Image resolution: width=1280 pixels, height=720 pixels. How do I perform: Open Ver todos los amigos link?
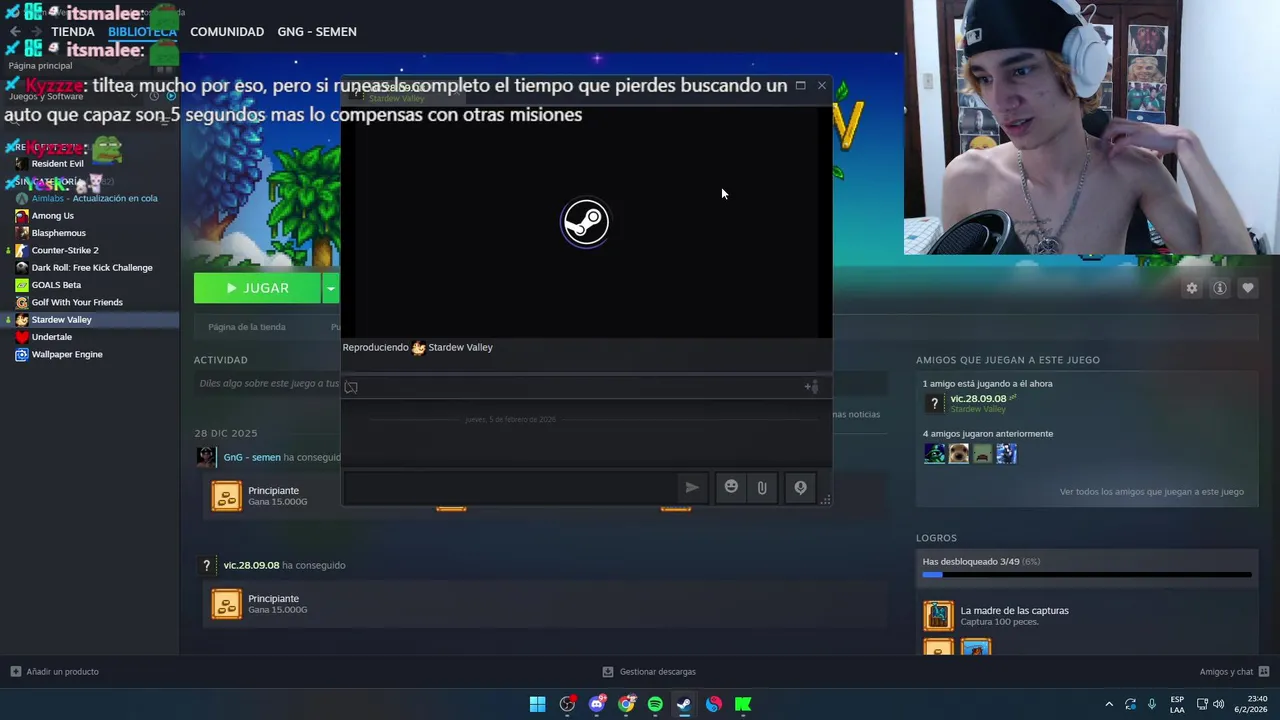1151,492
